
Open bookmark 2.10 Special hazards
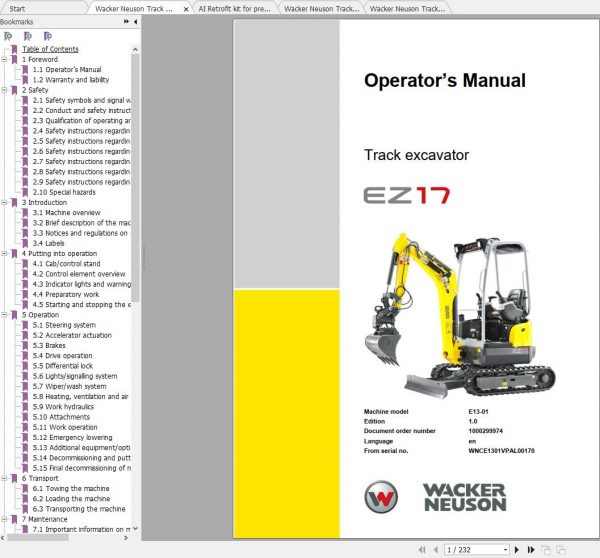coord(64,192)
